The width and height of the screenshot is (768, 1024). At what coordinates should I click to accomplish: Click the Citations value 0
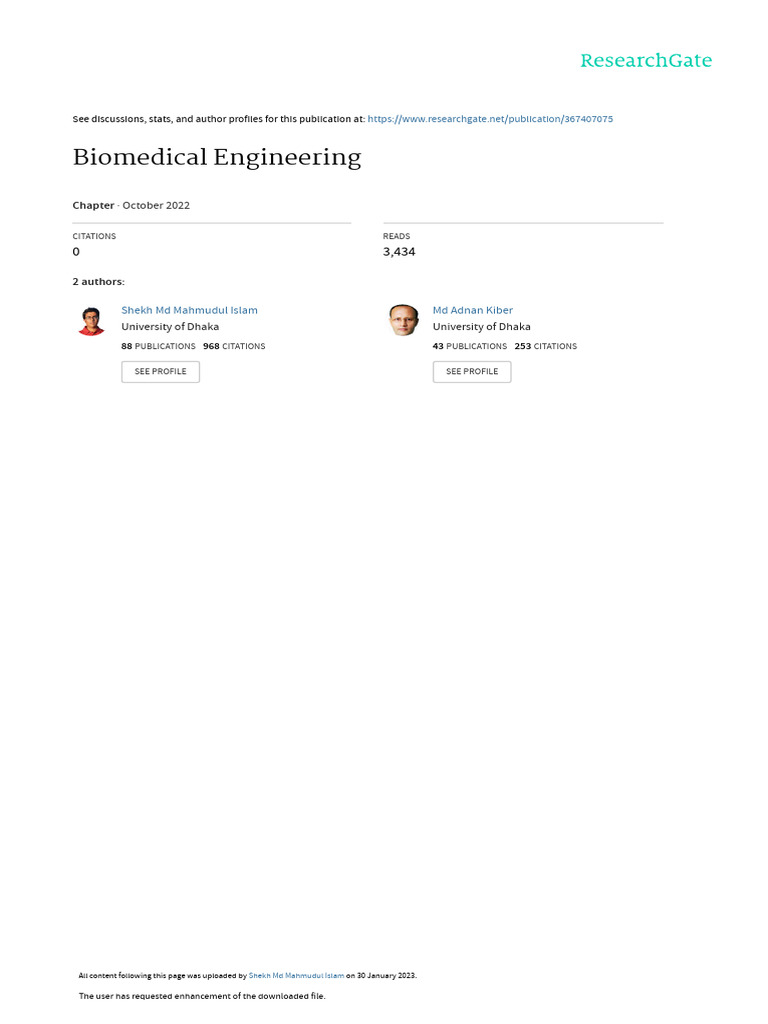[76, 252]
